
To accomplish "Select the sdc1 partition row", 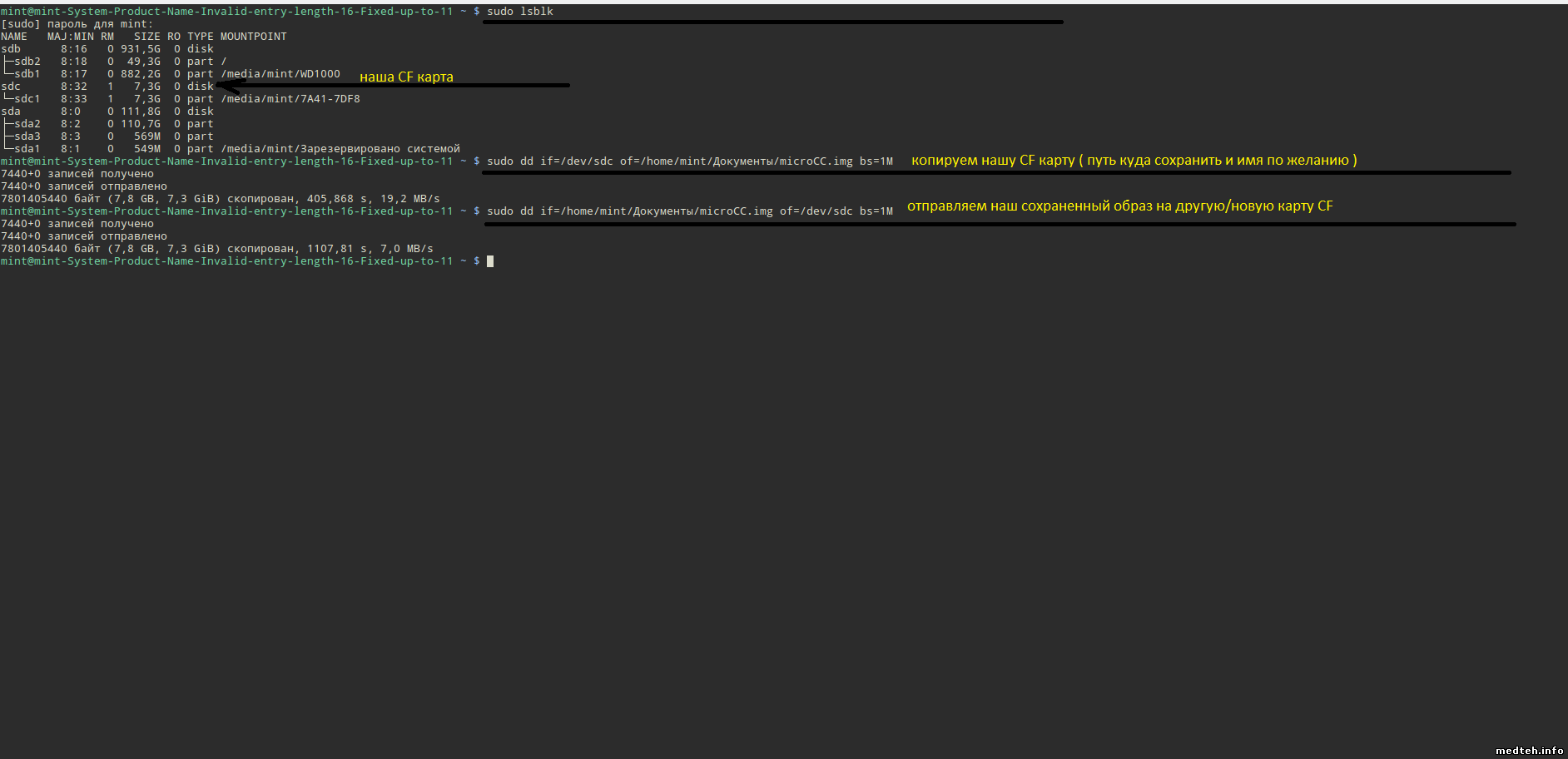I will (x=27, y=99).
